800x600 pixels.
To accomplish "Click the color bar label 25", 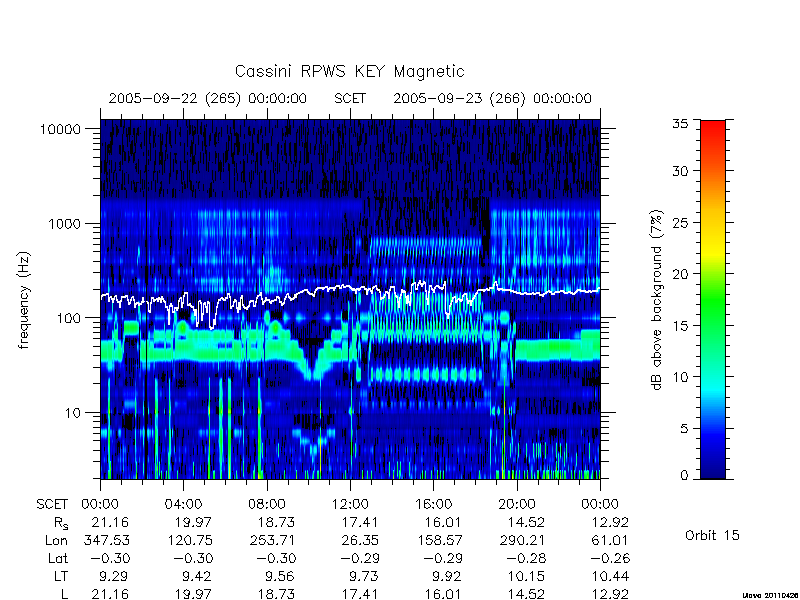I will coord(680,223).
